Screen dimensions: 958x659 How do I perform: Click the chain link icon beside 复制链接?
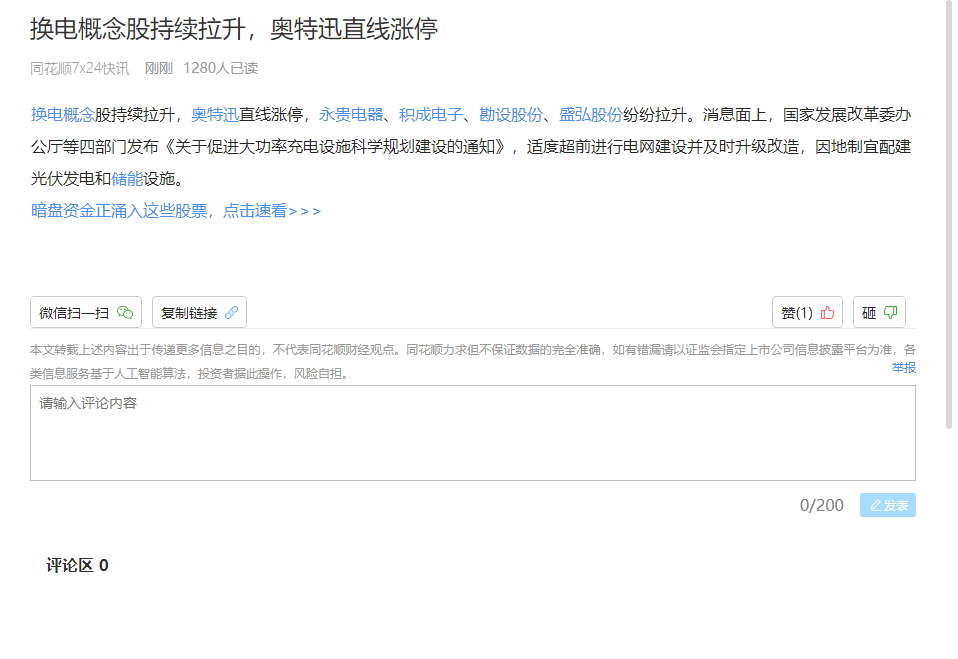(x=231, y=313)
